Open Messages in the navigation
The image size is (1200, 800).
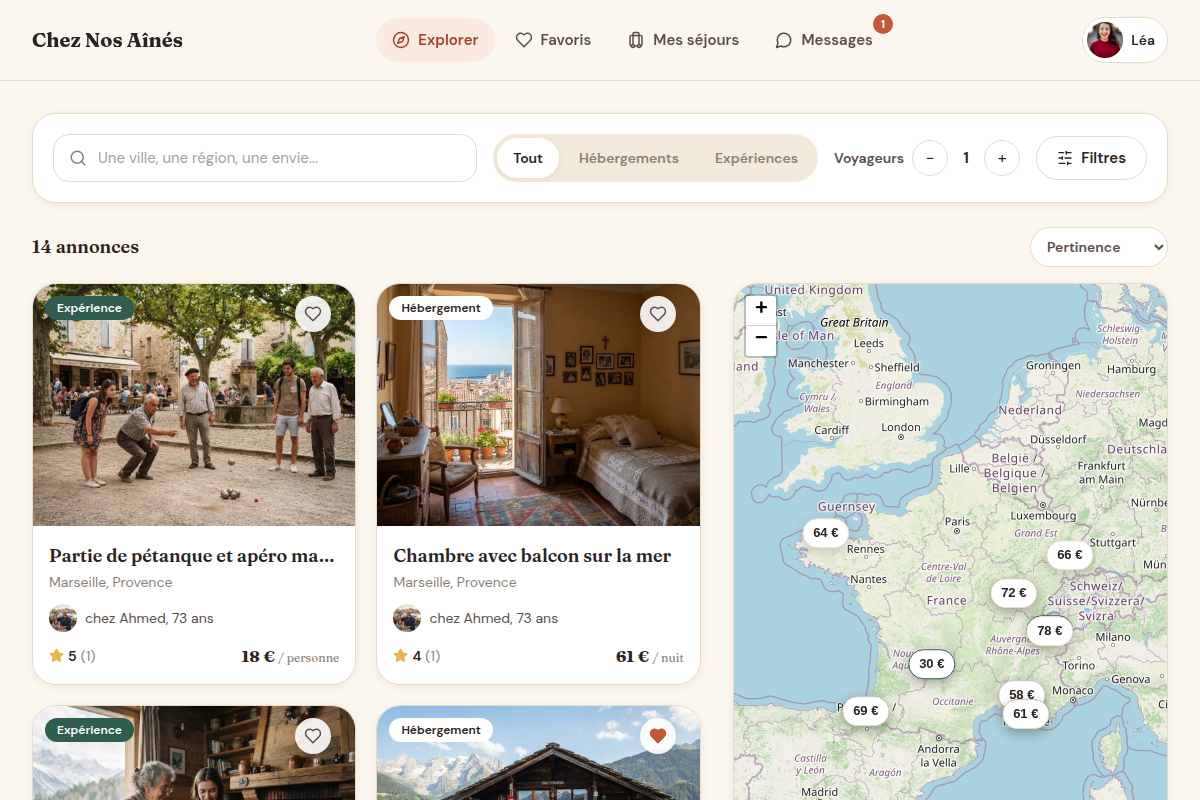[x=824, y=40]
